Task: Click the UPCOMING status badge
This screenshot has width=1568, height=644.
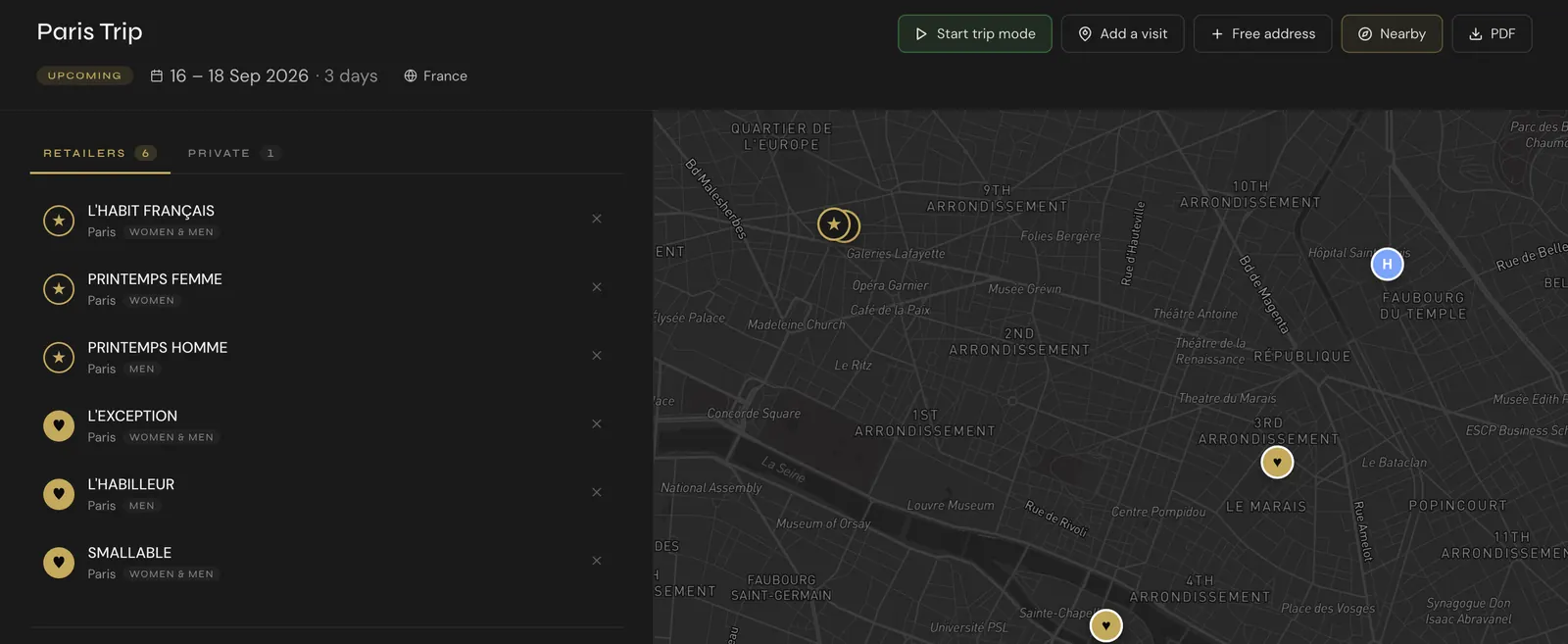Action: pos(85,75)
